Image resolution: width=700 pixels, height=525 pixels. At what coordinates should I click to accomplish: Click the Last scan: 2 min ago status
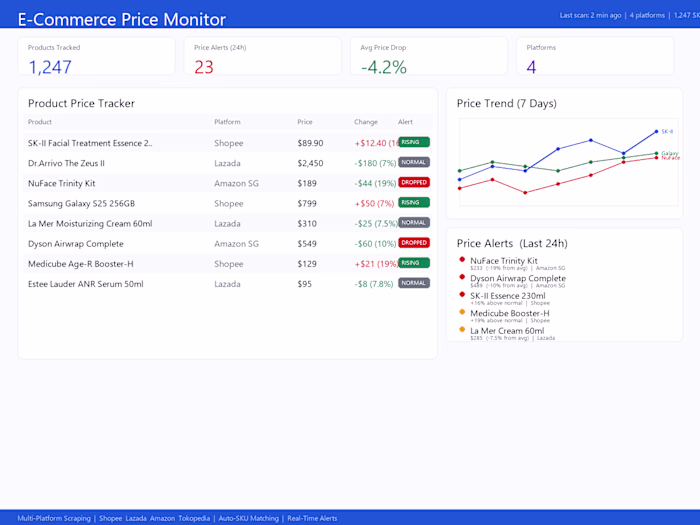590,15
